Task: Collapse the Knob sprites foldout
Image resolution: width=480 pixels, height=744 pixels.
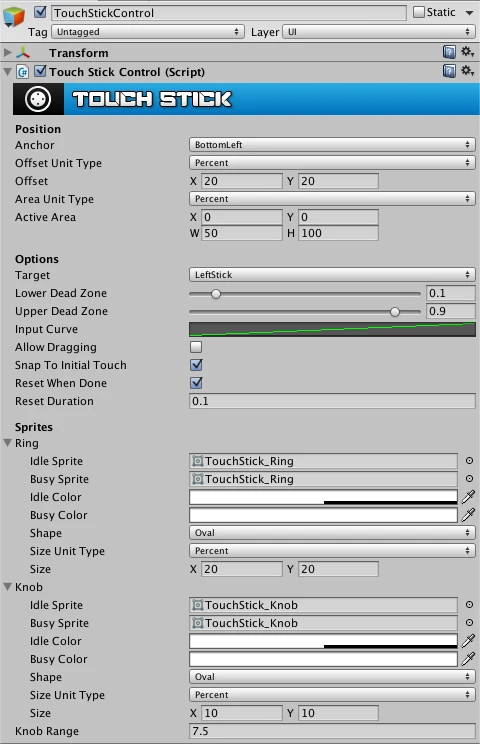Action: click(7, 586)
